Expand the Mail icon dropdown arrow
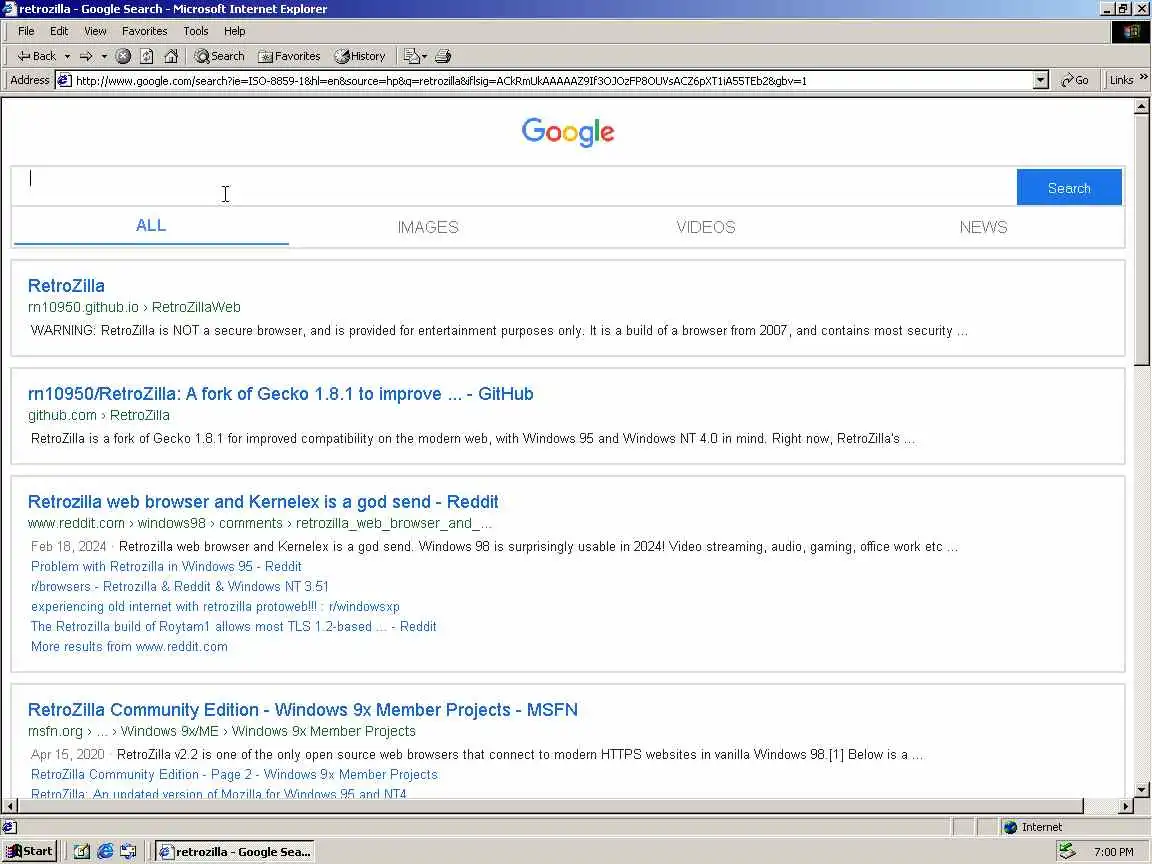Image resolution: width=1152 pixels, height=864 pixels. coord(425,56)
